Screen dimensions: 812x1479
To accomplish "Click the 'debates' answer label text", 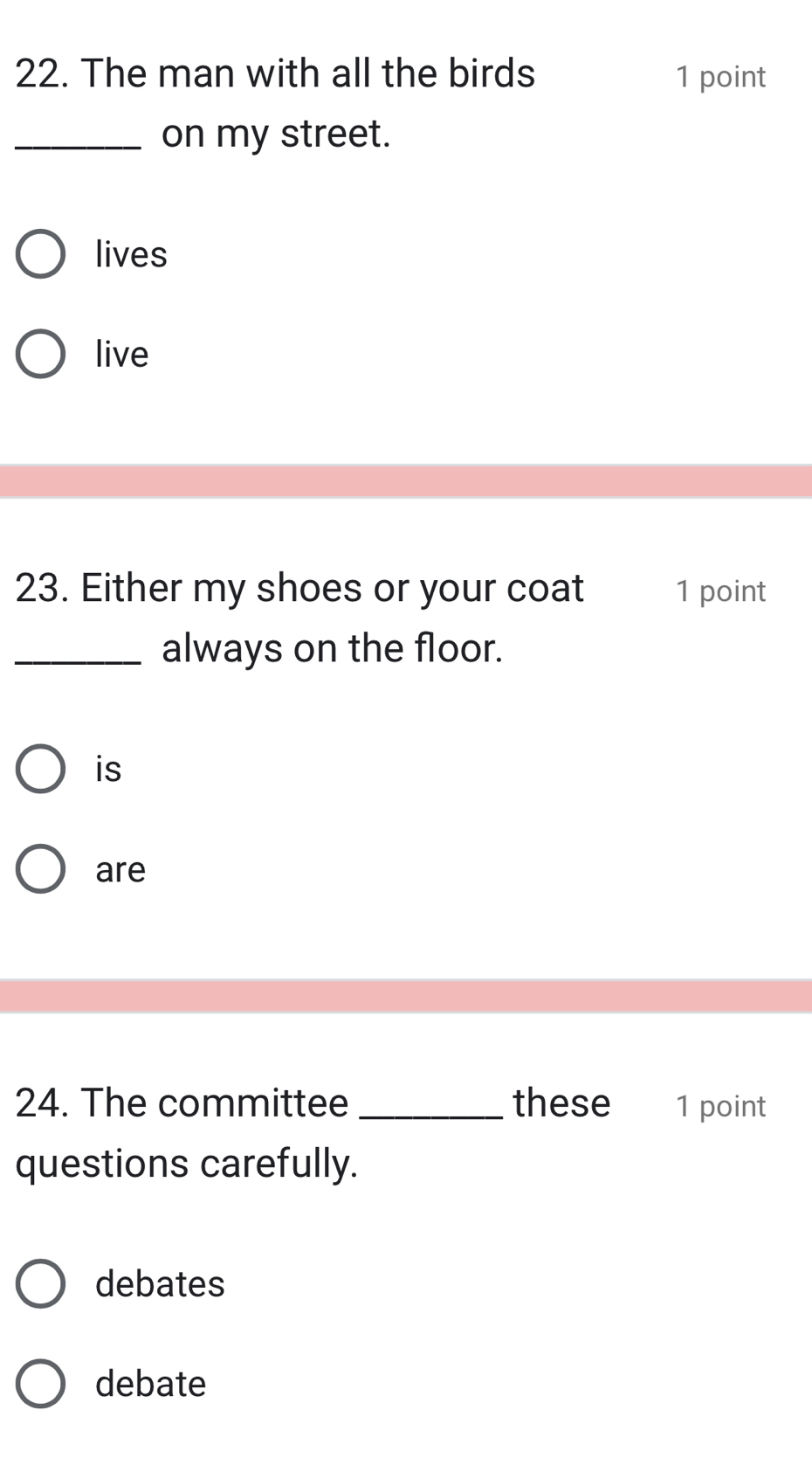I will [160, 1283].
